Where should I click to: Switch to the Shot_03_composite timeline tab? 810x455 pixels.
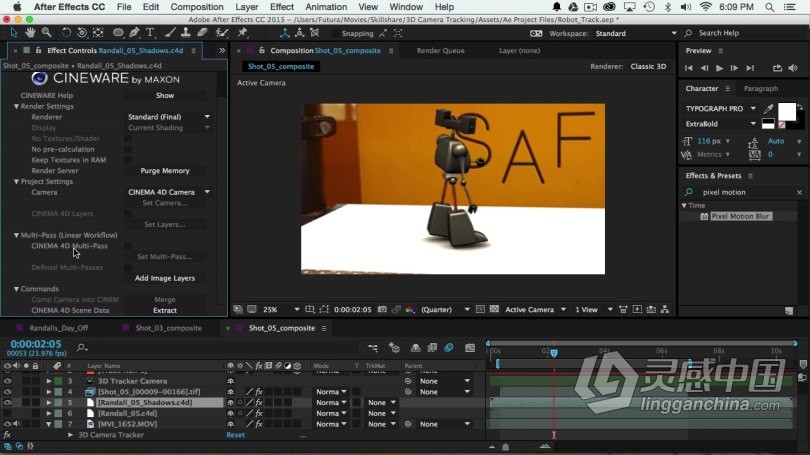168,328
